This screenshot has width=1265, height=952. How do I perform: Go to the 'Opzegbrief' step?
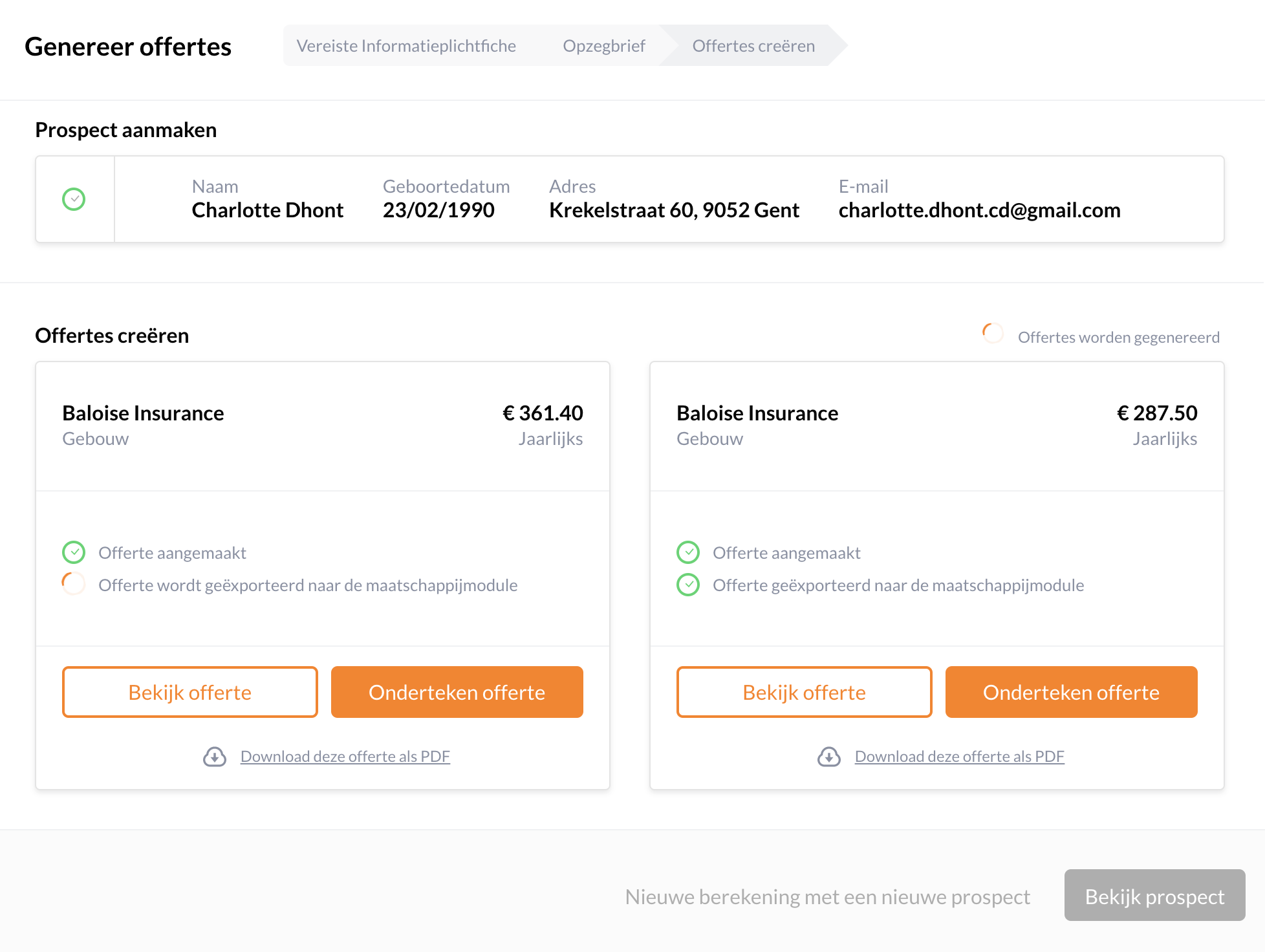pos(604,45)
